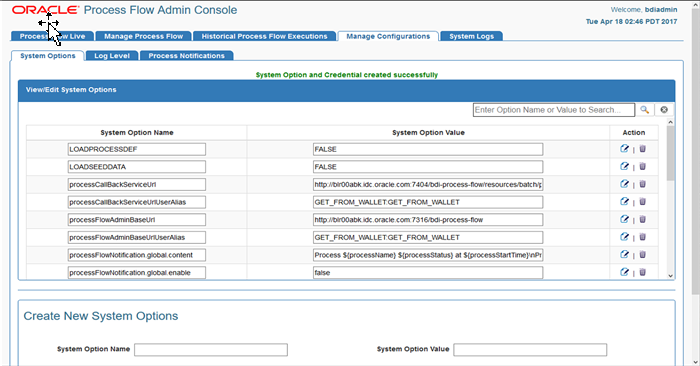Image resolution: width=700 pixels, height=366 pixels.
Task: Click the processCallBackServiceUrl URL value field
Action: (x=428, y=184)
